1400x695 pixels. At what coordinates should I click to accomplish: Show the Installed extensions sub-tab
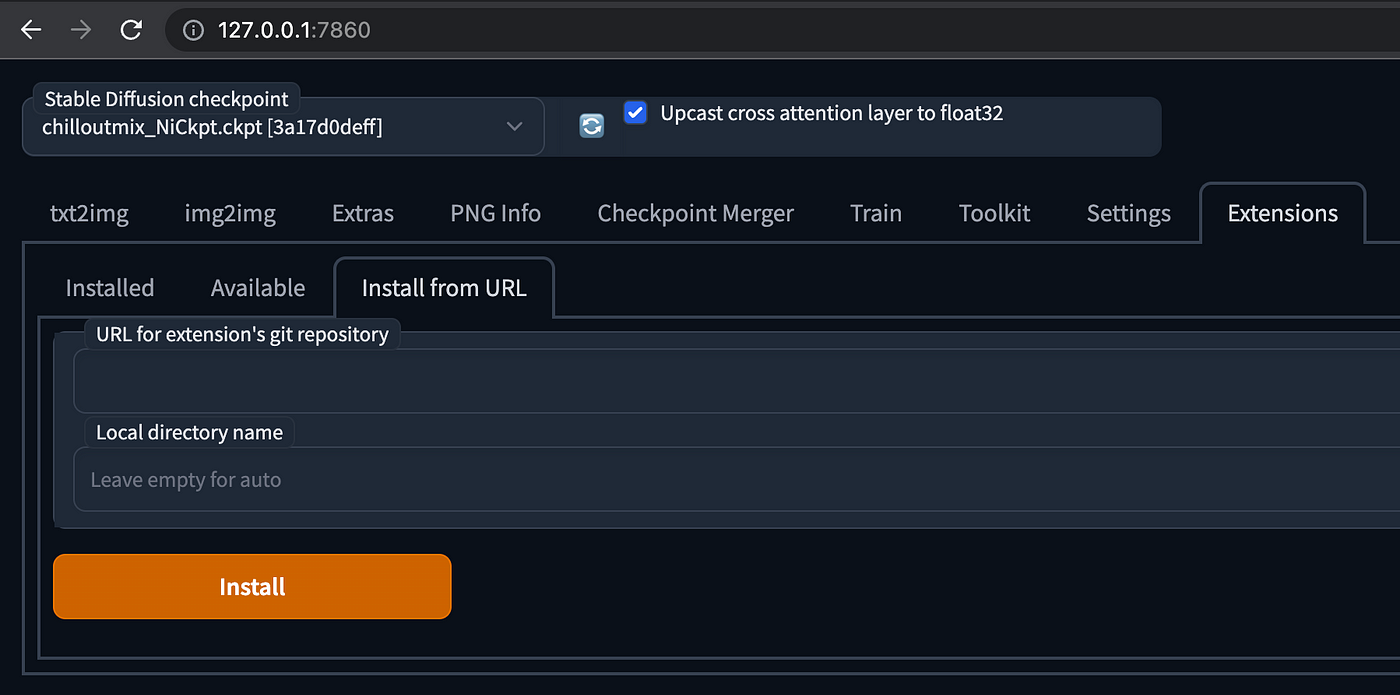[x=110, y=288]
